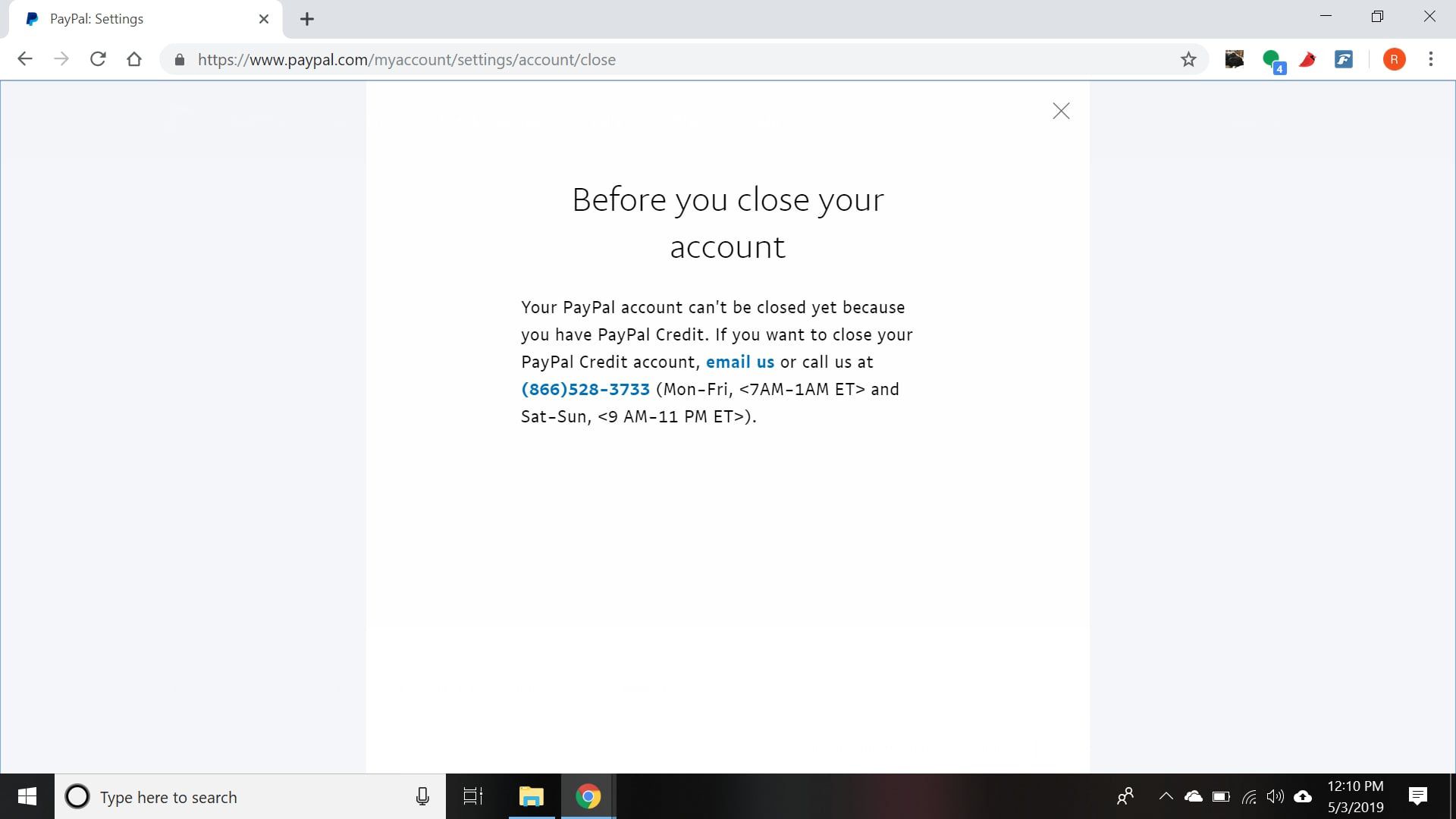This screenshot has width=1456, height=819.
Task: Restore down the Chrome window
Action: click(1377, 16)
